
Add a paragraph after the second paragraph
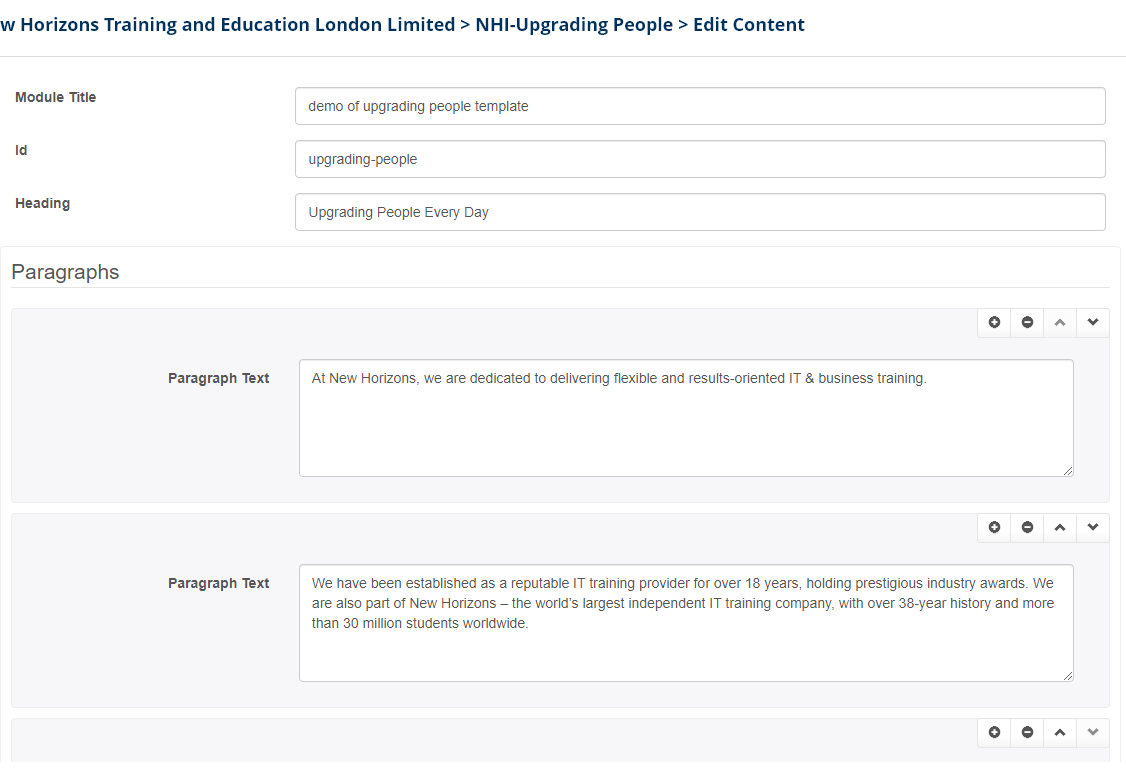[x=994, y=527]
